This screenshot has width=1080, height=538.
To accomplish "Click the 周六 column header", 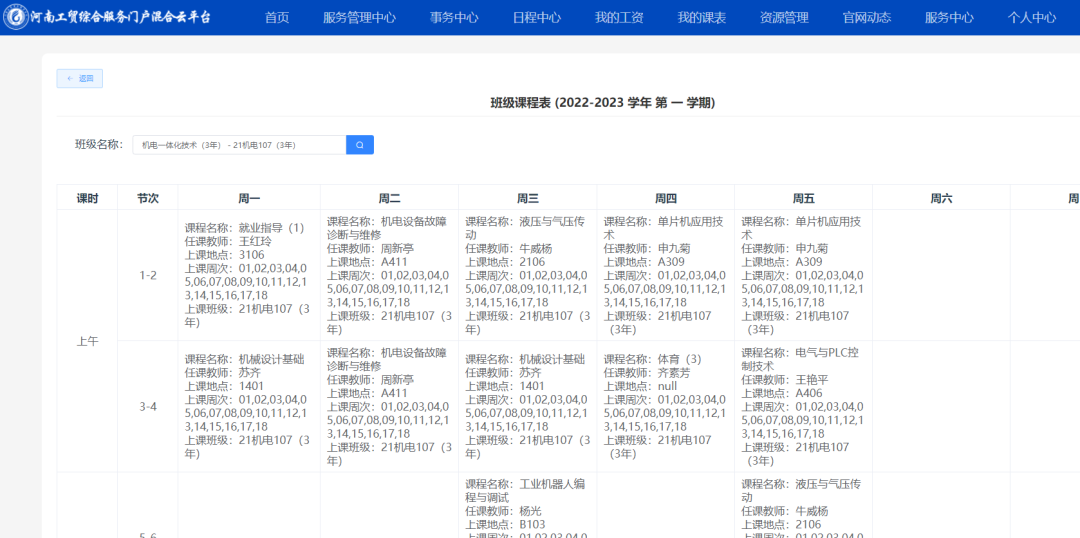I will pos(941,198).
